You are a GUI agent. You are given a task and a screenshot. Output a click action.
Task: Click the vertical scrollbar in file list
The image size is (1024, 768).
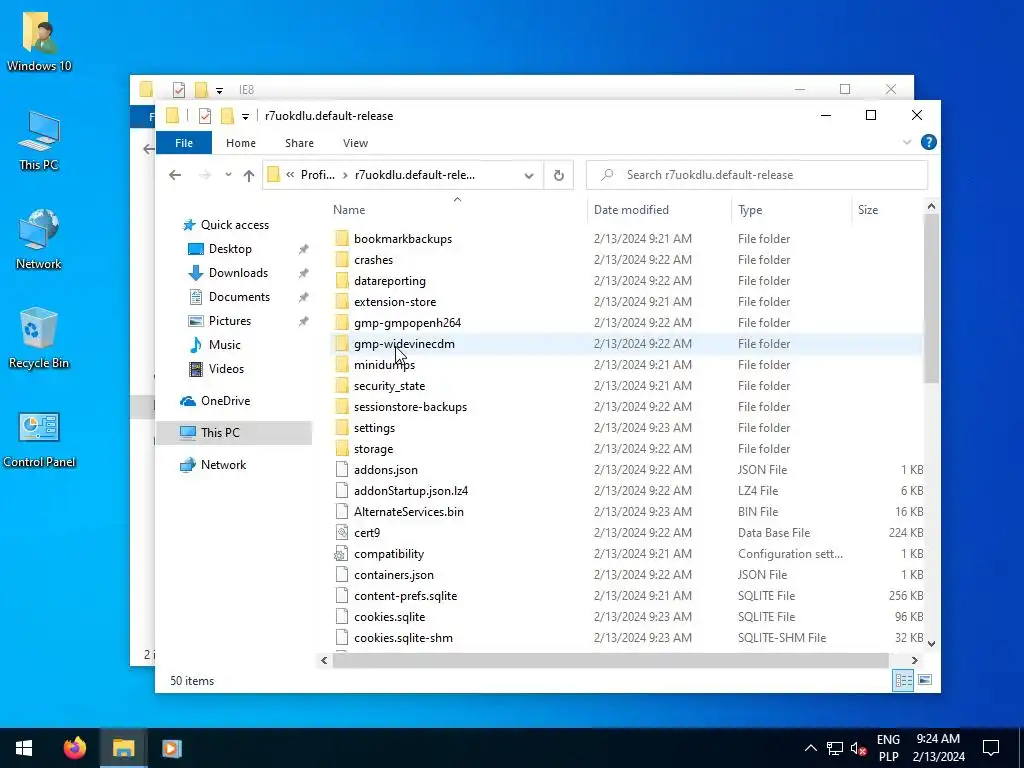click(x=931, y=299)
